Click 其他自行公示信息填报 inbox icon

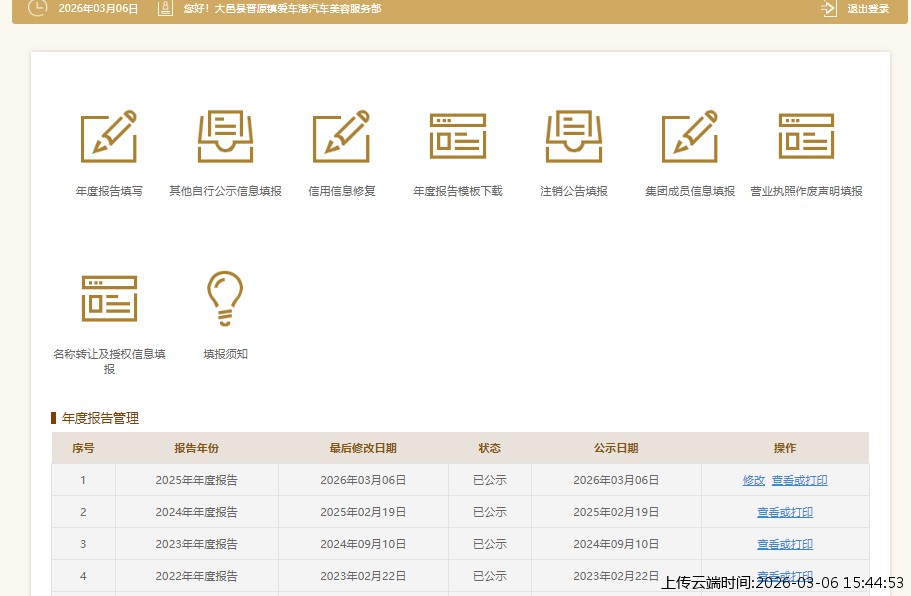coord(225,137)
